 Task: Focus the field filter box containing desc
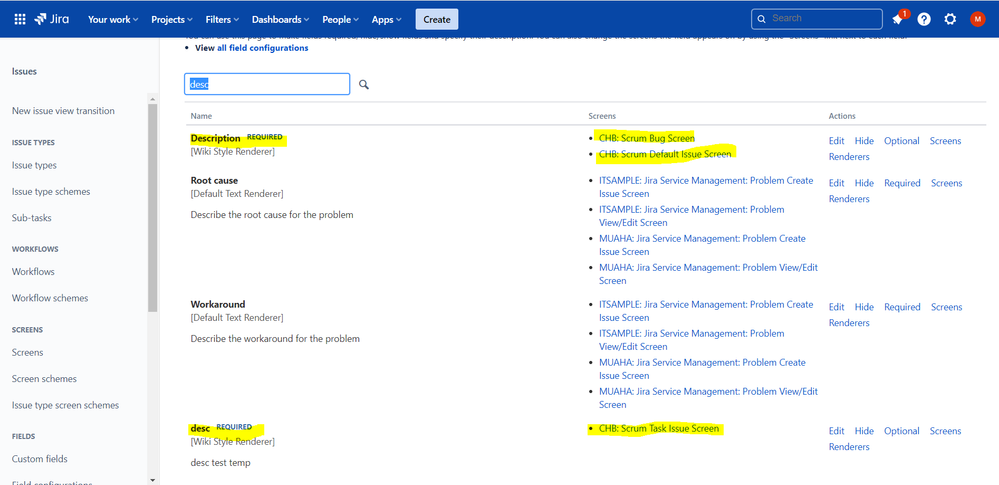click(267, 84)
